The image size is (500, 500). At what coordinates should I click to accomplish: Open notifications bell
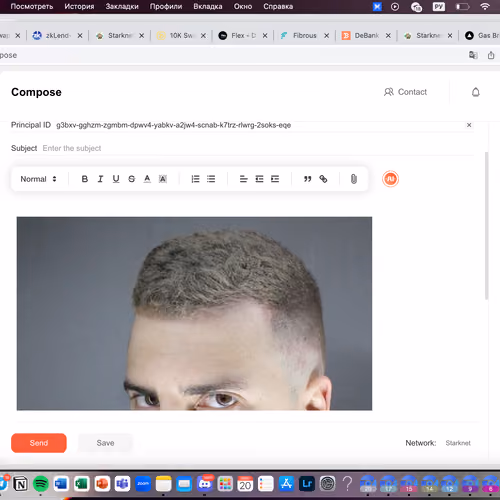476,92
